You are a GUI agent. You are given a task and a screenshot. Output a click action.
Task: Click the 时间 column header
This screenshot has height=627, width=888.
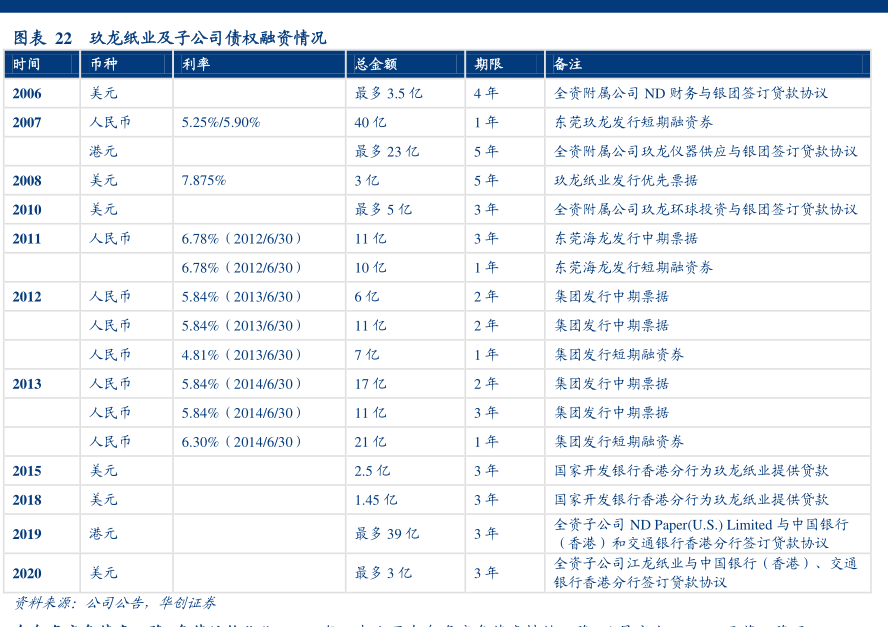27,64
